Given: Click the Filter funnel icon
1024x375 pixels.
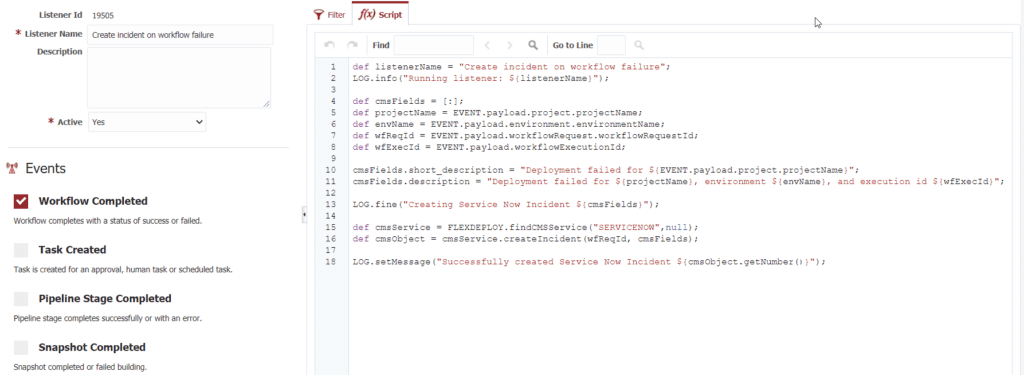Looking at the screenshot, I should tap(319, 14).
